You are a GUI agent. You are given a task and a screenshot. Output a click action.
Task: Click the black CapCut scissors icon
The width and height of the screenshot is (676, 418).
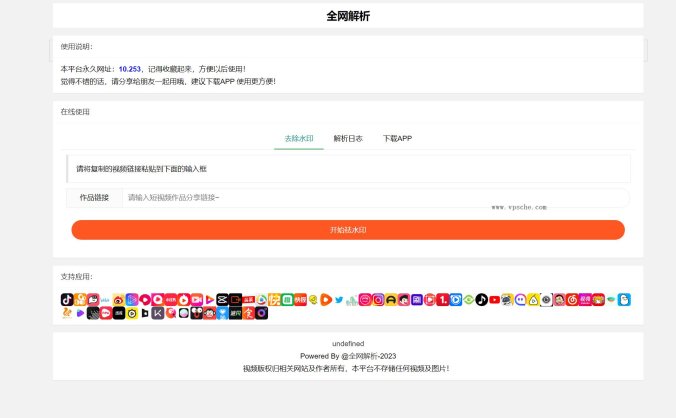222,299
